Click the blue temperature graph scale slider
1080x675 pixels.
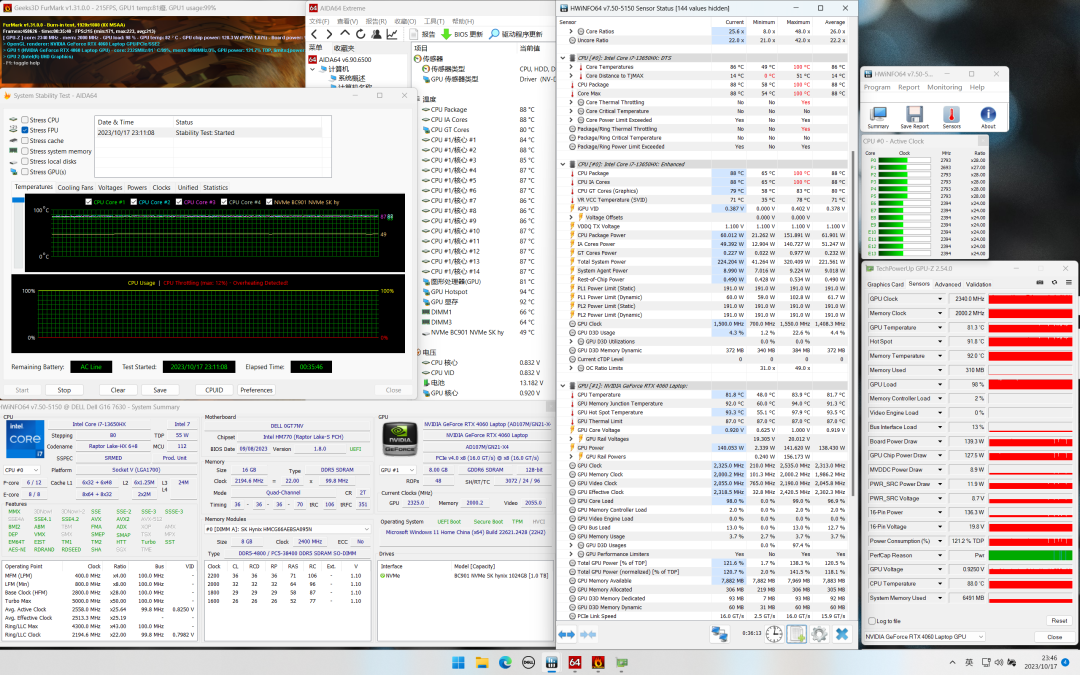[19, 201]
